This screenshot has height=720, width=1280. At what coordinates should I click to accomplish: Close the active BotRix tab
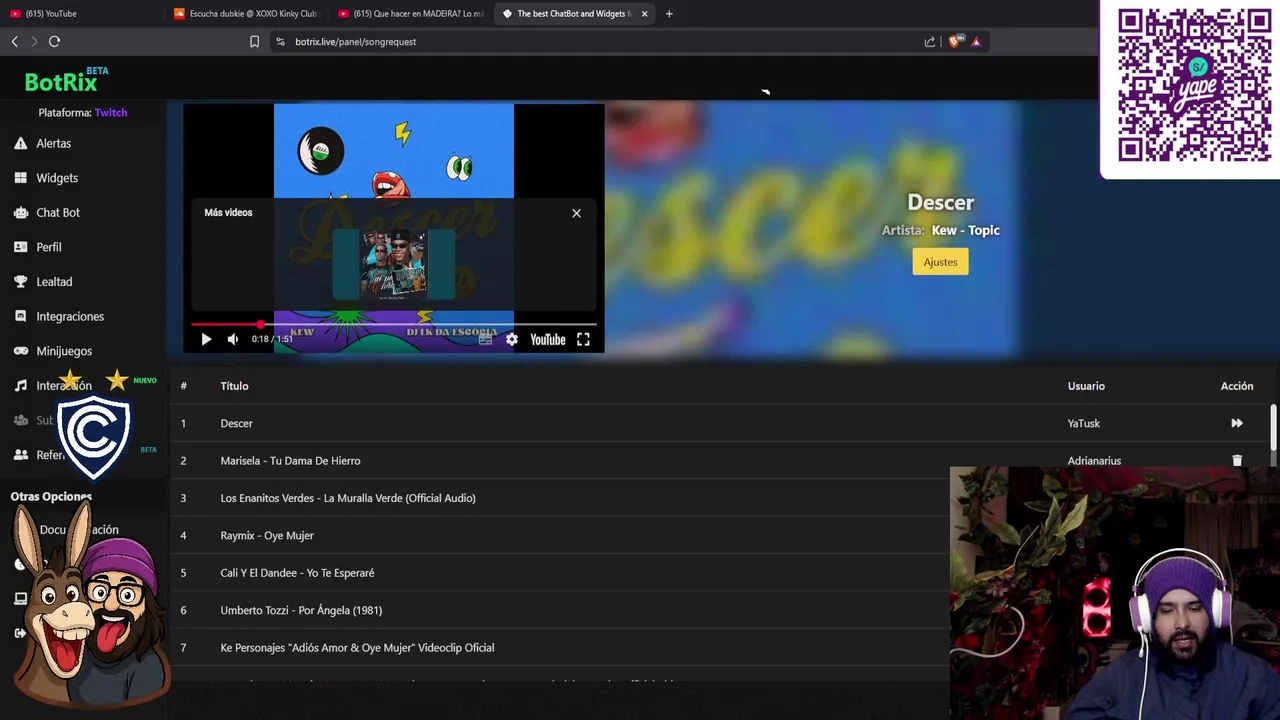coord(644,14)
